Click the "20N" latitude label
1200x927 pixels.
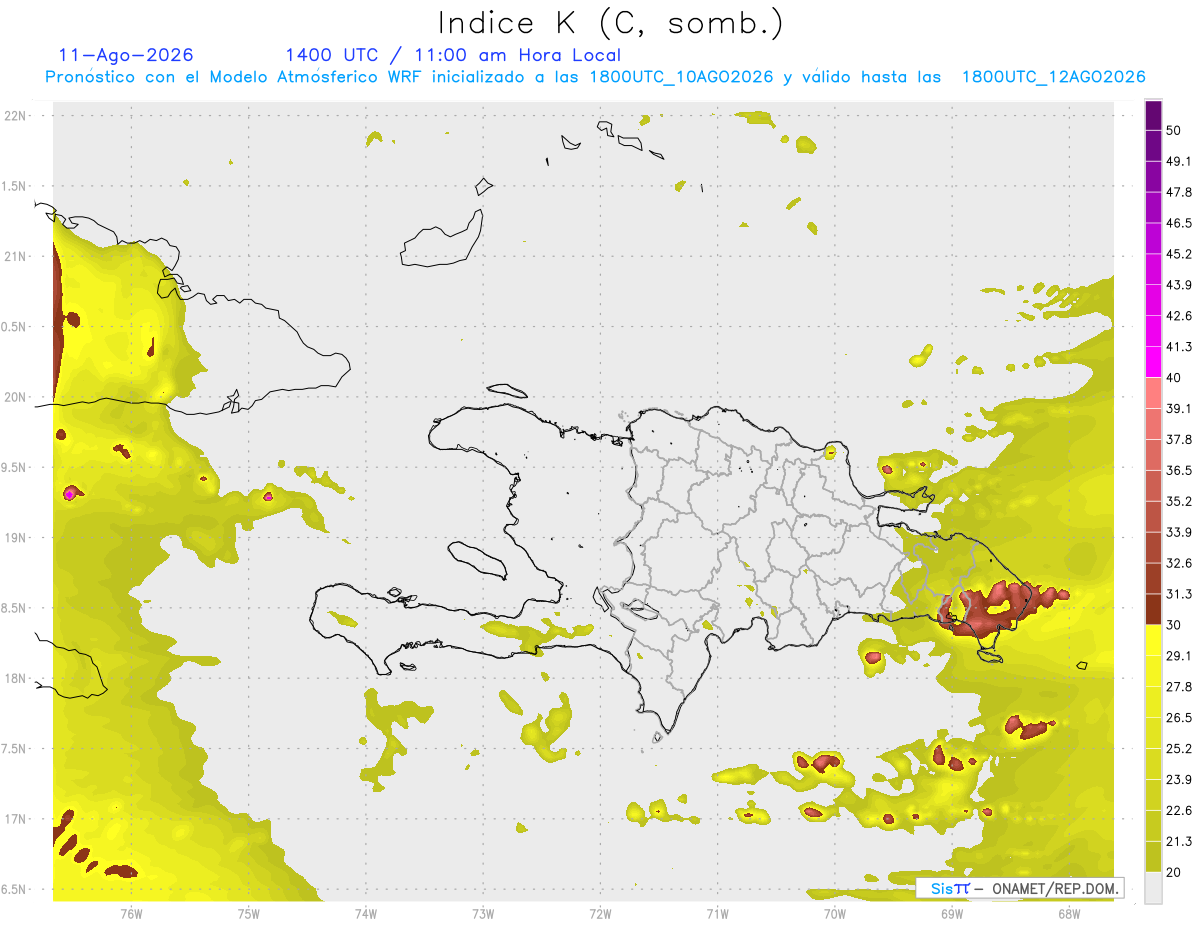point(16,397)
